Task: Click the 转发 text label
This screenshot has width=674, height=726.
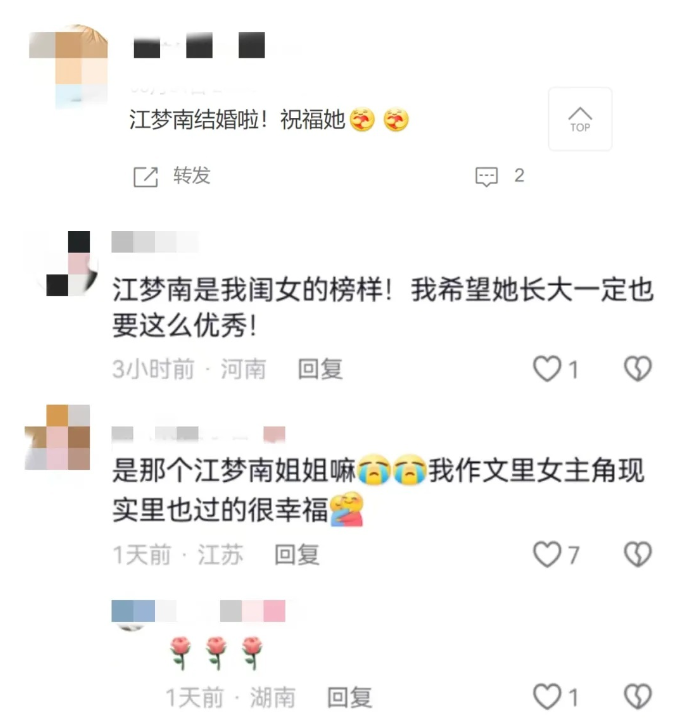Action: click(192, 176)
